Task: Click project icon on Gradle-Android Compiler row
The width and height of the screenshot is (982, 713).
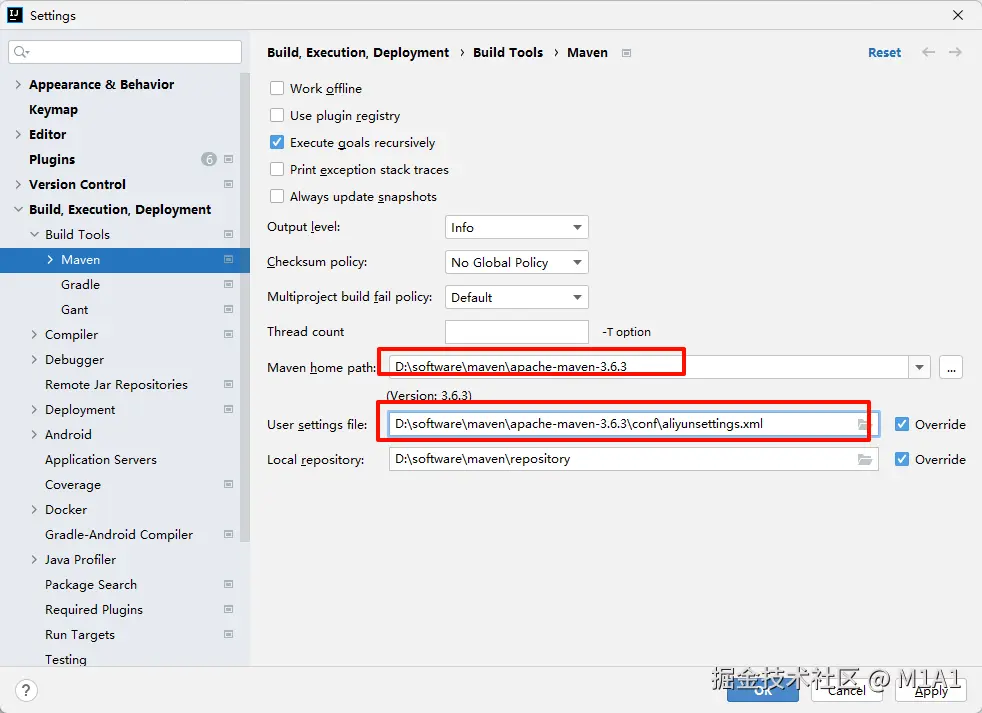Action: pyautogui.click(x=229, y=534)
